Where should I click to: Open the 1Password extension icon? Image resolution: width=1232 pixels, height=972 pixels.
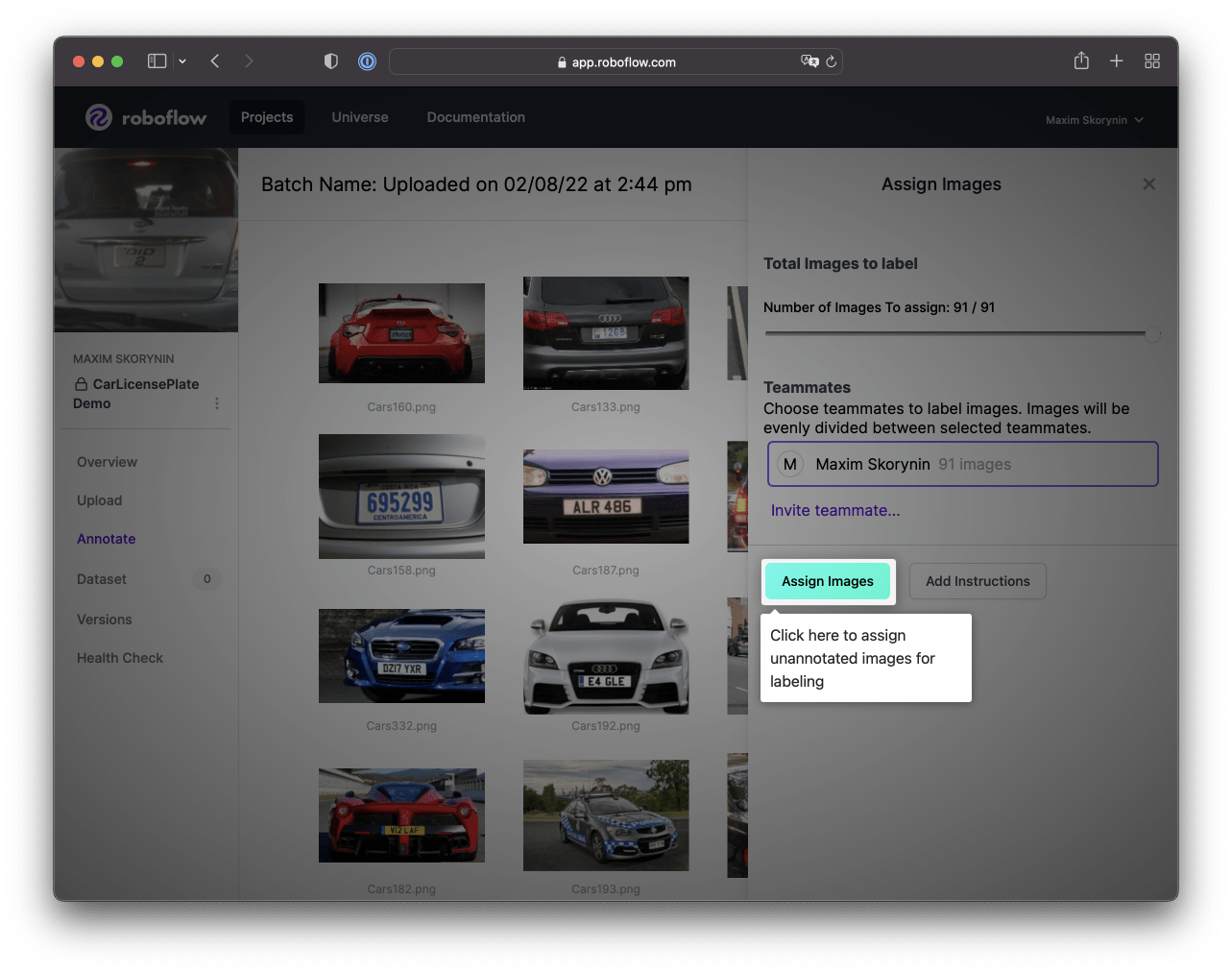(367, 61)
